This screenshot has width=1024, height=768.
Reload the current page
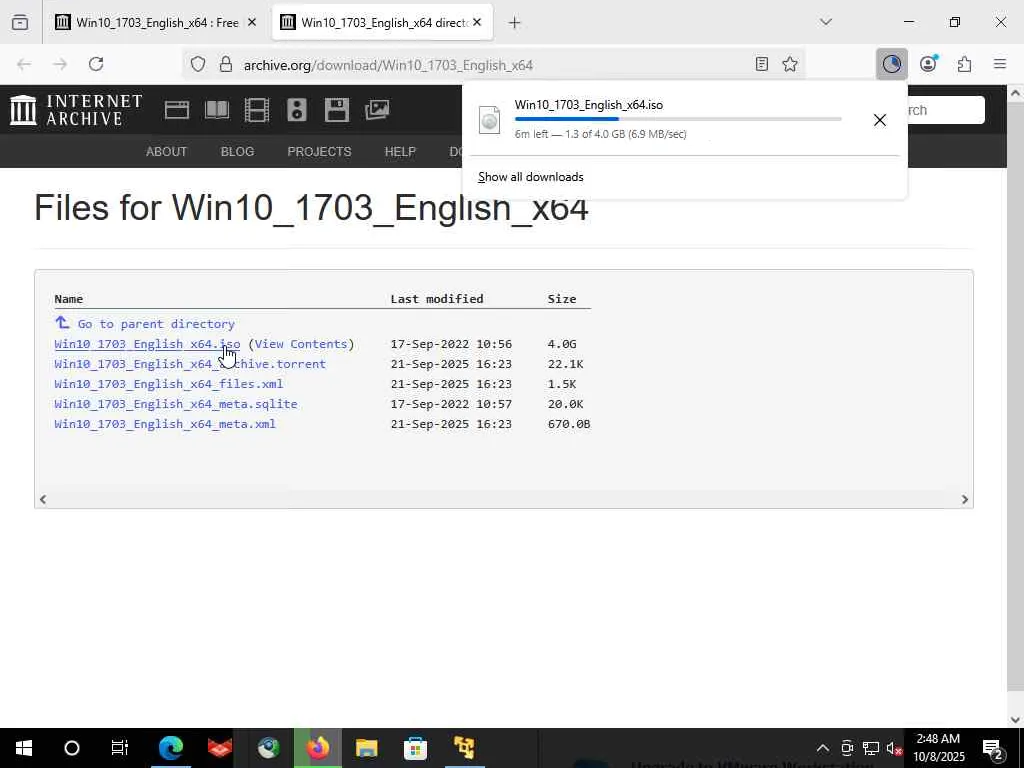(96, 64)
